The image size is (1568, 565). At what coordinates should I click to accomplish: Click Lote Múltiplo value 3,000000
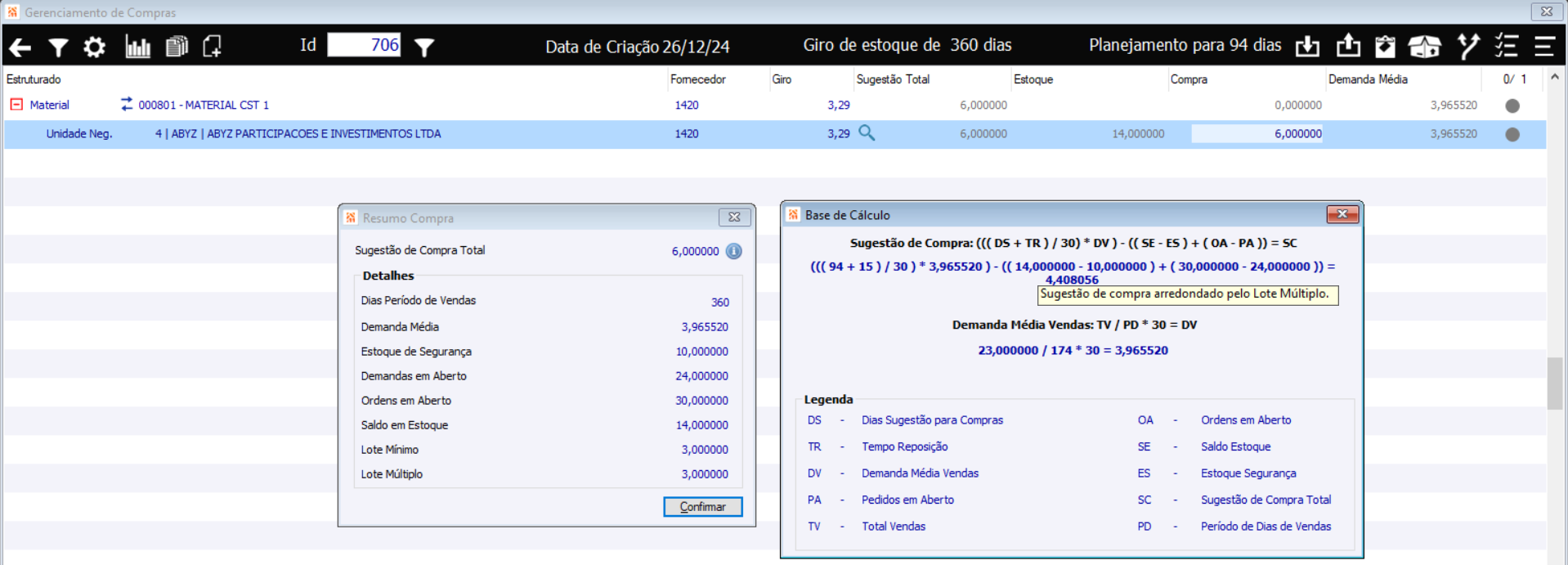point(705,474)
